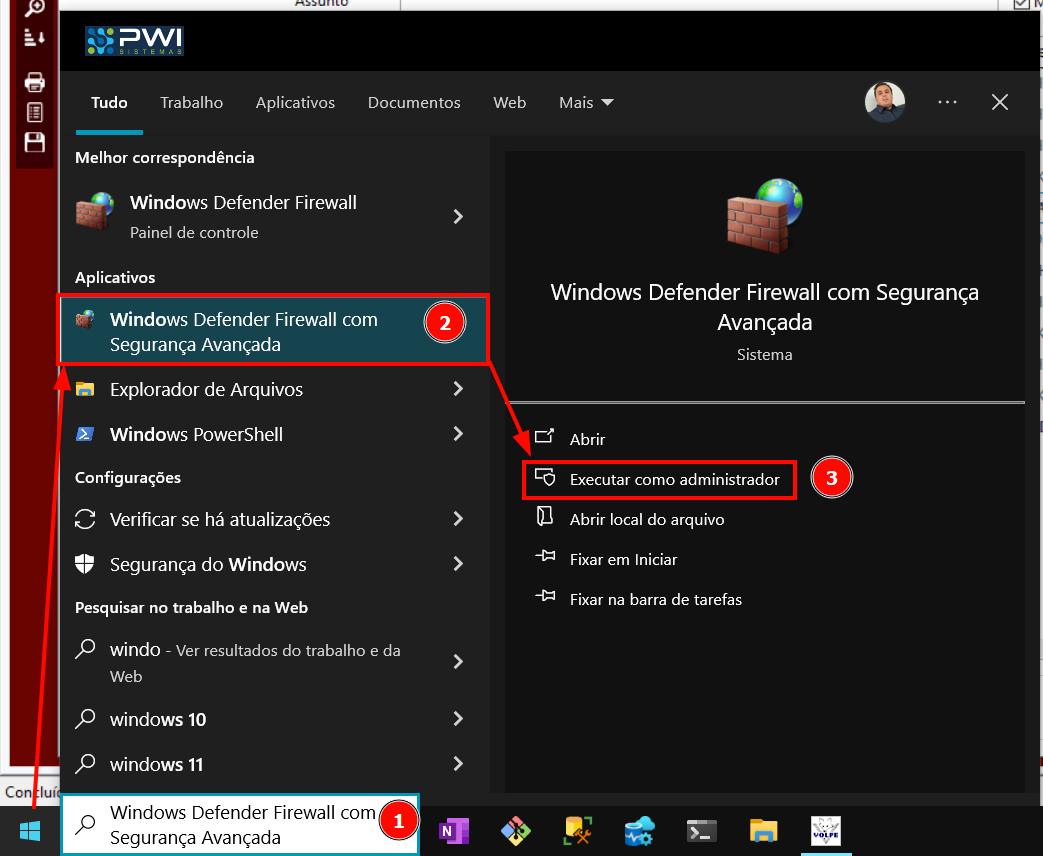Click the printer icon in left sidebar

pos(35,82)
